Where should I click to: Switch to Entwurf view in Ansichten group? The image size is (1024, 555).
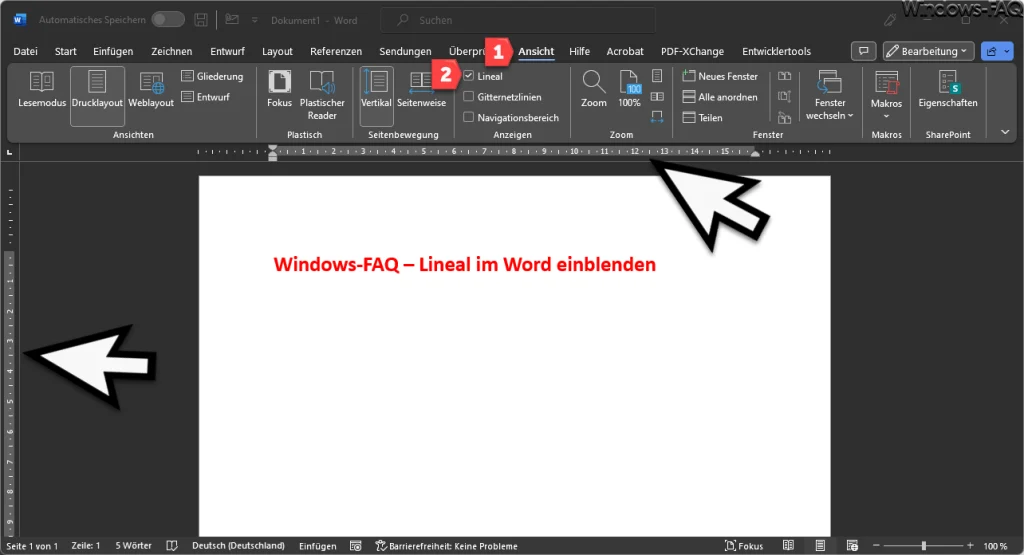pyautogui.click(x=206, y=97)
